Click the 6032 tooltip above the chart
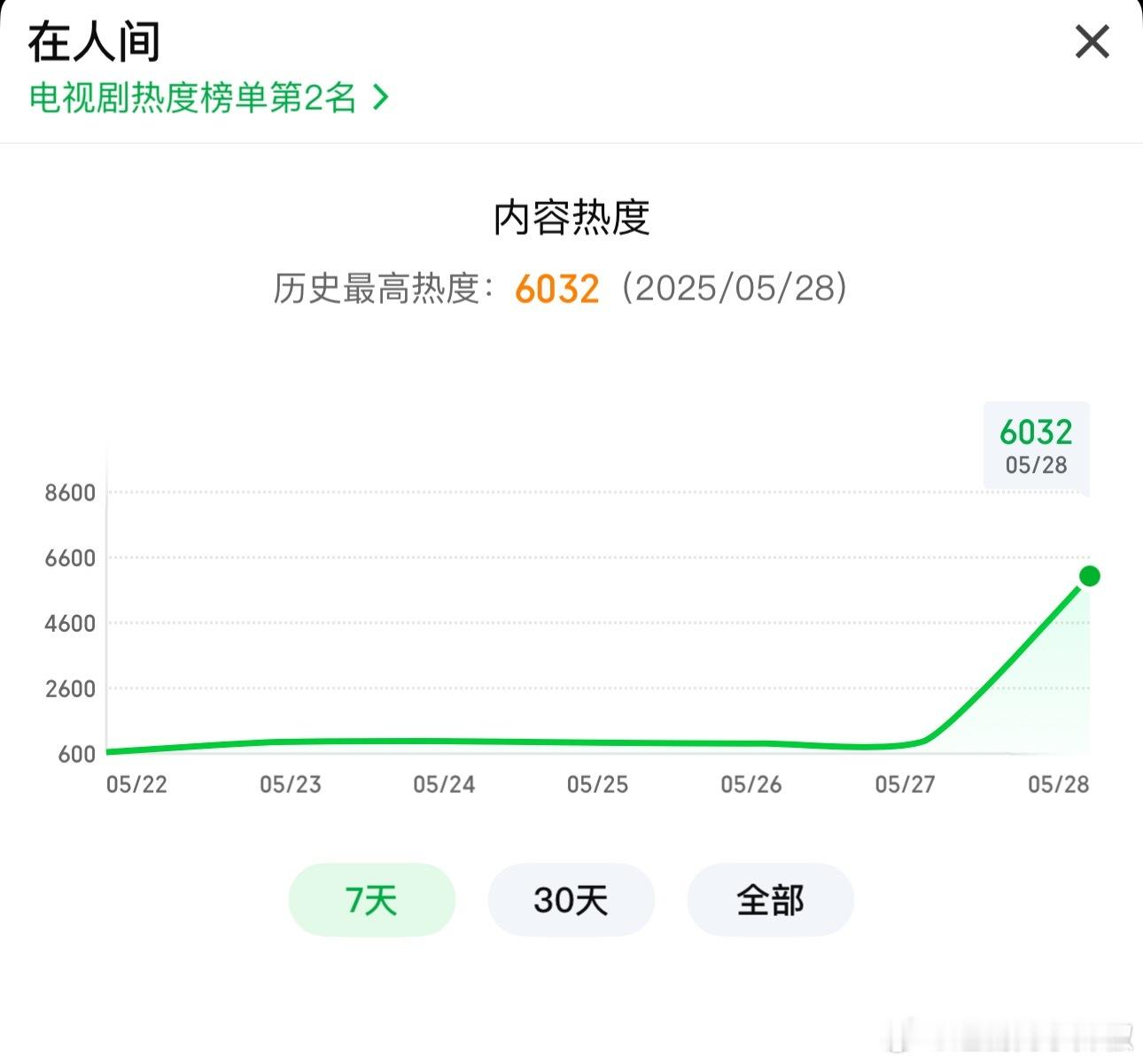This screenshot has width=1143, height=1064. tap(1037, 446)
